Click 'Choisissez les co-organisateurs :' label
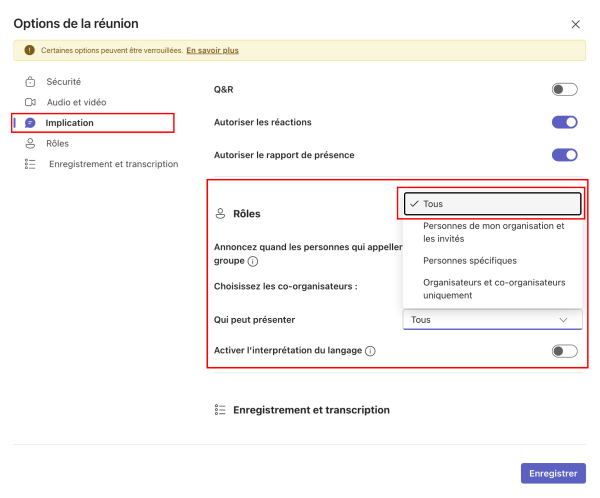The image size is (600, 498). click(x=285, y=286)
